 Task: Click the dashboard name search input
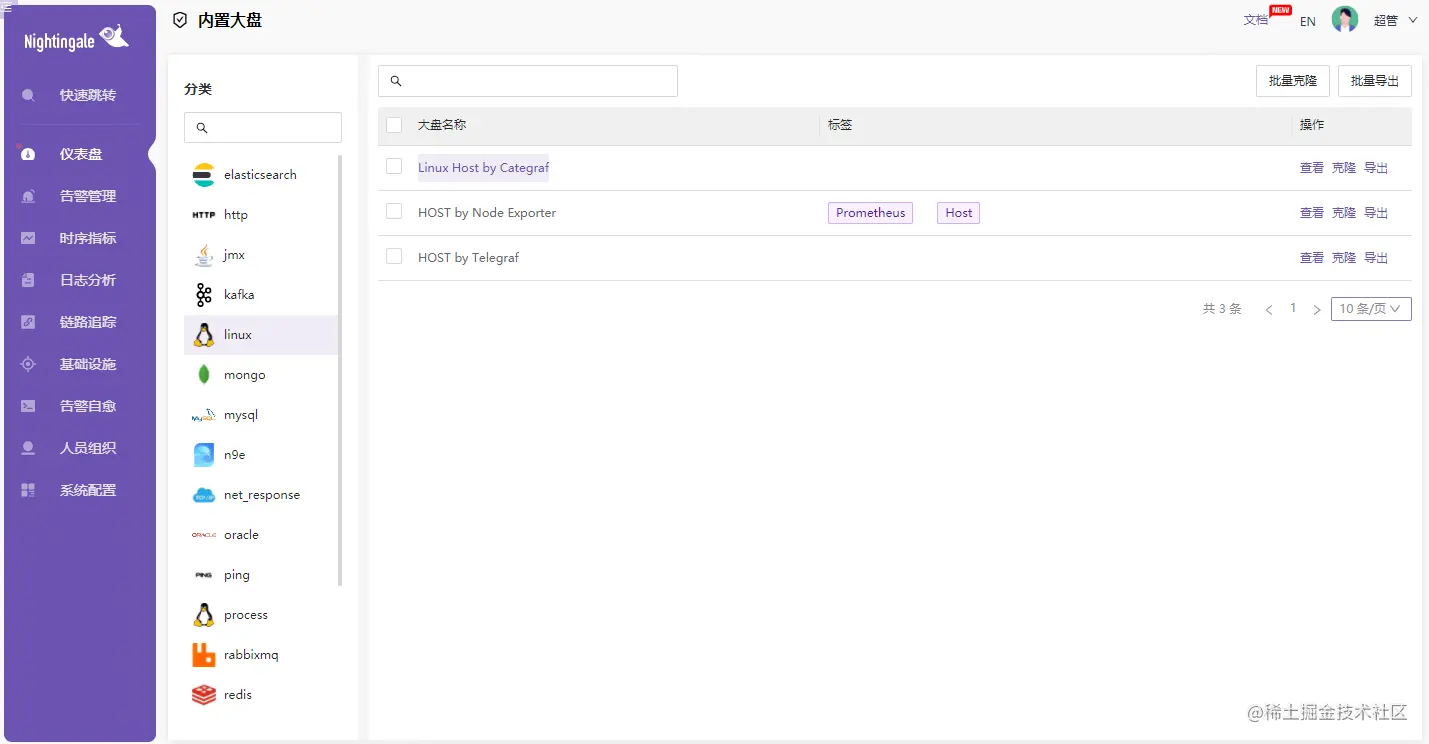tap(528, 81)
